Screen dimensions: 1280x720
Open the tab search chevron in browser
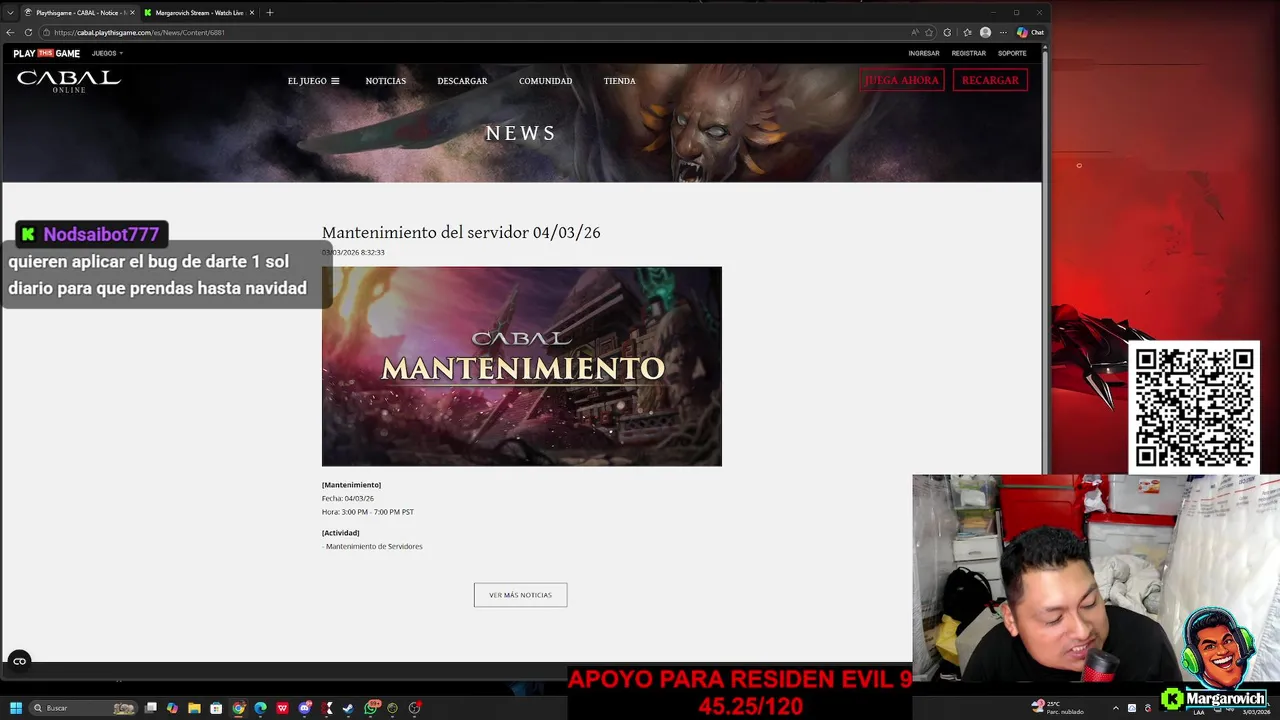click(11, 12)
